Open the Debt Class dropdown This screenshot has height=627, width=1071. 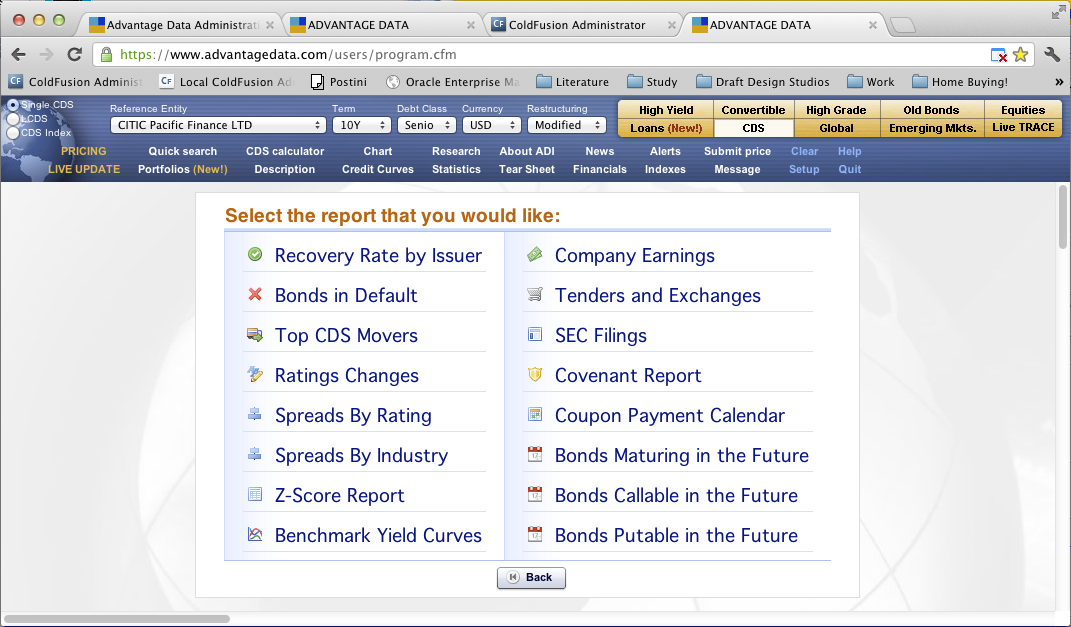coord(426,125)
